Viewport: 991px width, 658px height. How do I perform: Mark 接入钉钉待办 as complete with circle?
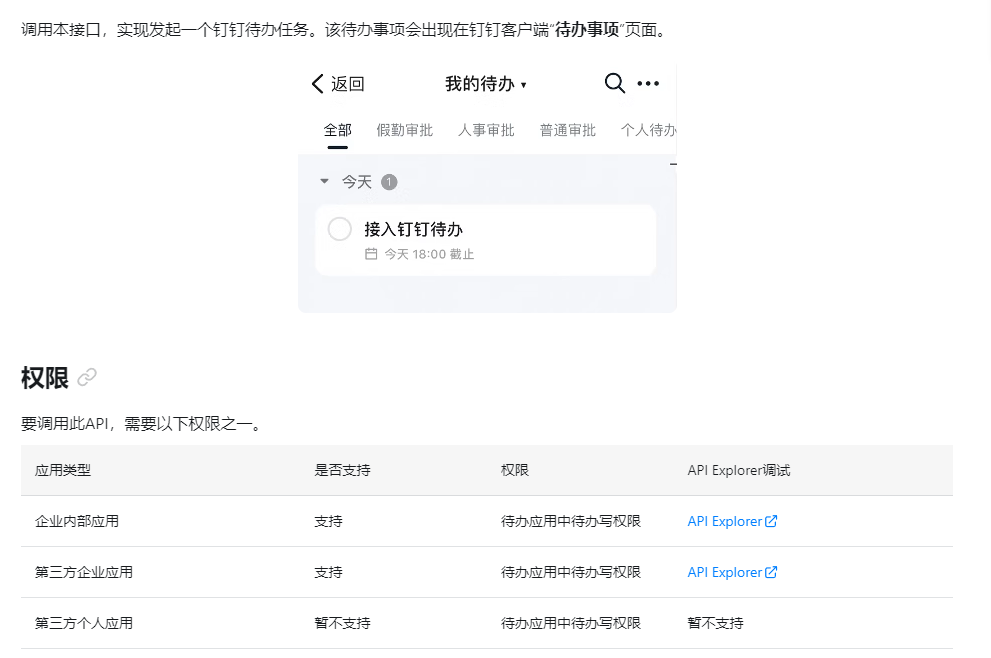[x=339, y=229]
